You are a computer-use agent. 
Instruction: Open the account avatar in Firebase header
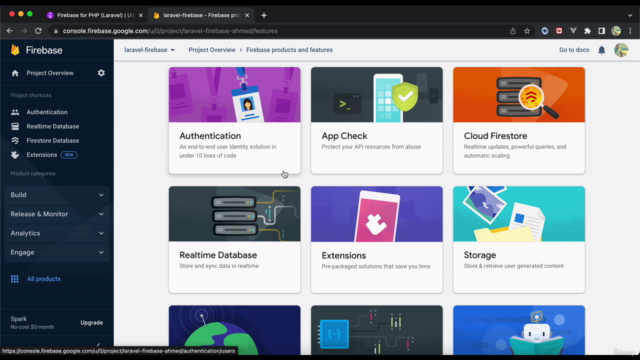(x=621, y=50)
